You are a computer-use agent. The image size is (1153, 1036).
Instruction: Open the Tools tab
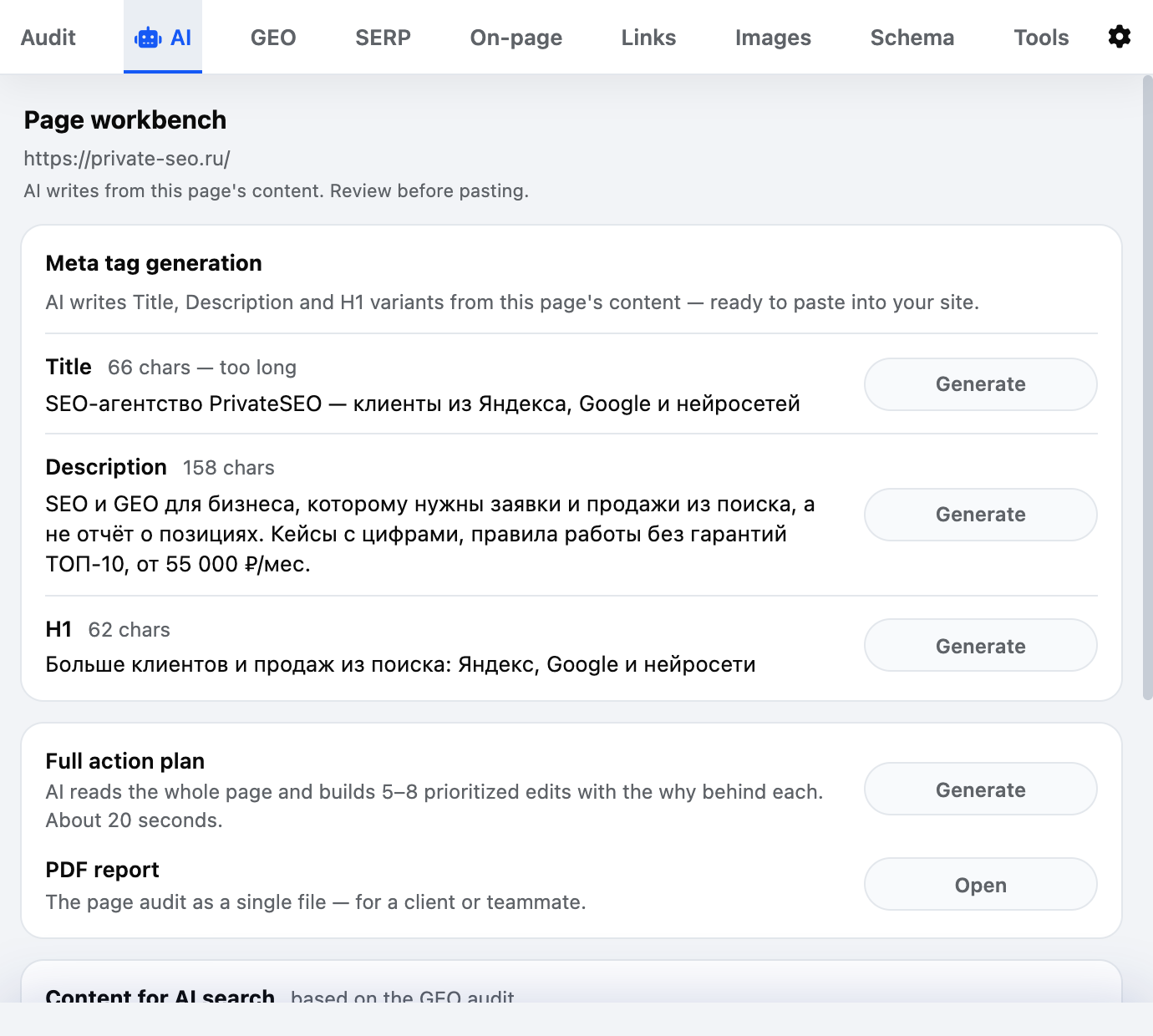click(x=1041, y=38)
